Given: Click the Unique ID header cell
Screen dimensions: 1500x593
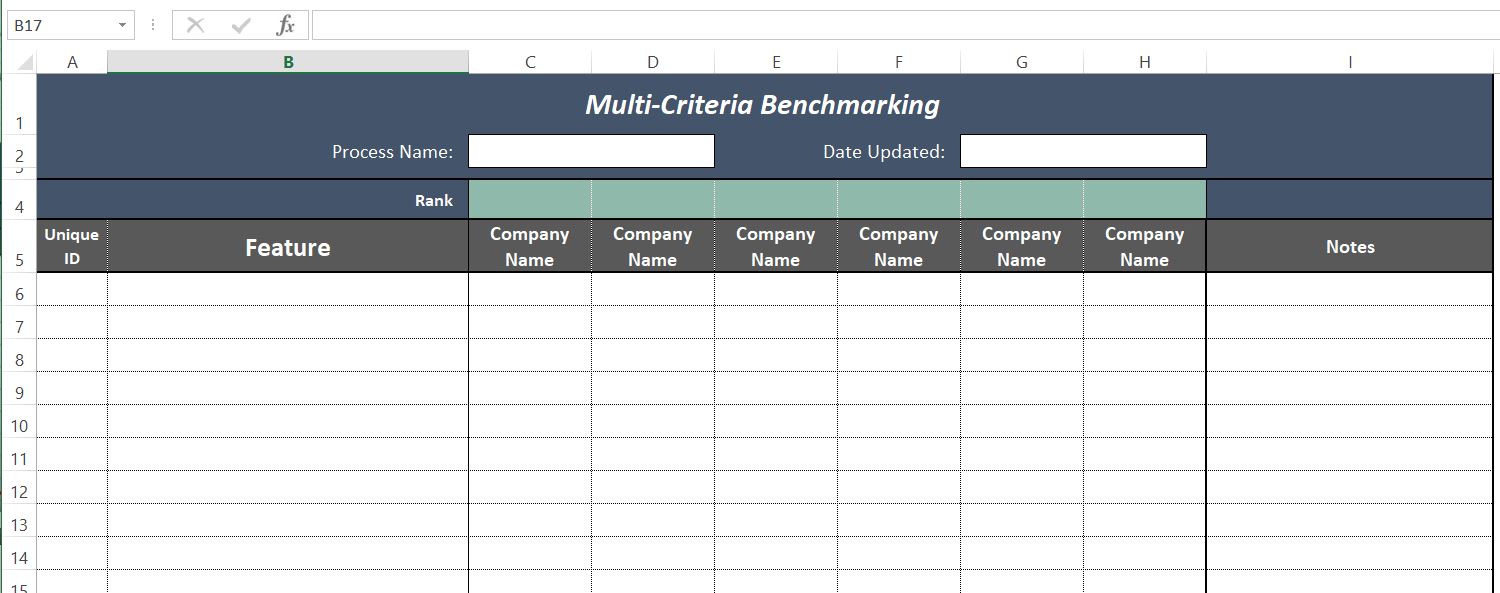Looking at the screenshot, I should click(72, 247).
